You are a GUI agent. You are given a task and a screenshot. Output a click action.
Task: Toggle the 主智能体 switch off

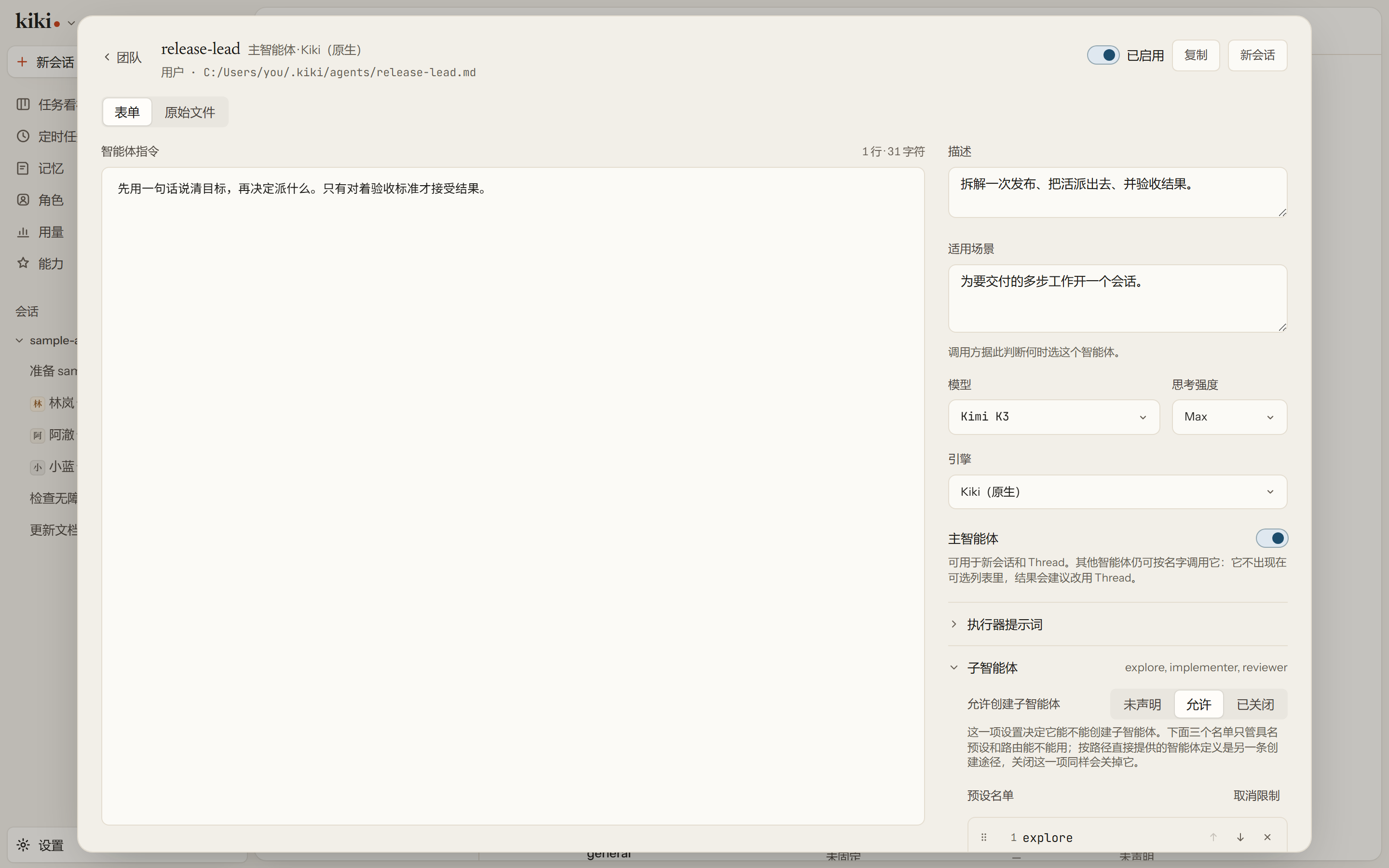(x=1272, y=538)
